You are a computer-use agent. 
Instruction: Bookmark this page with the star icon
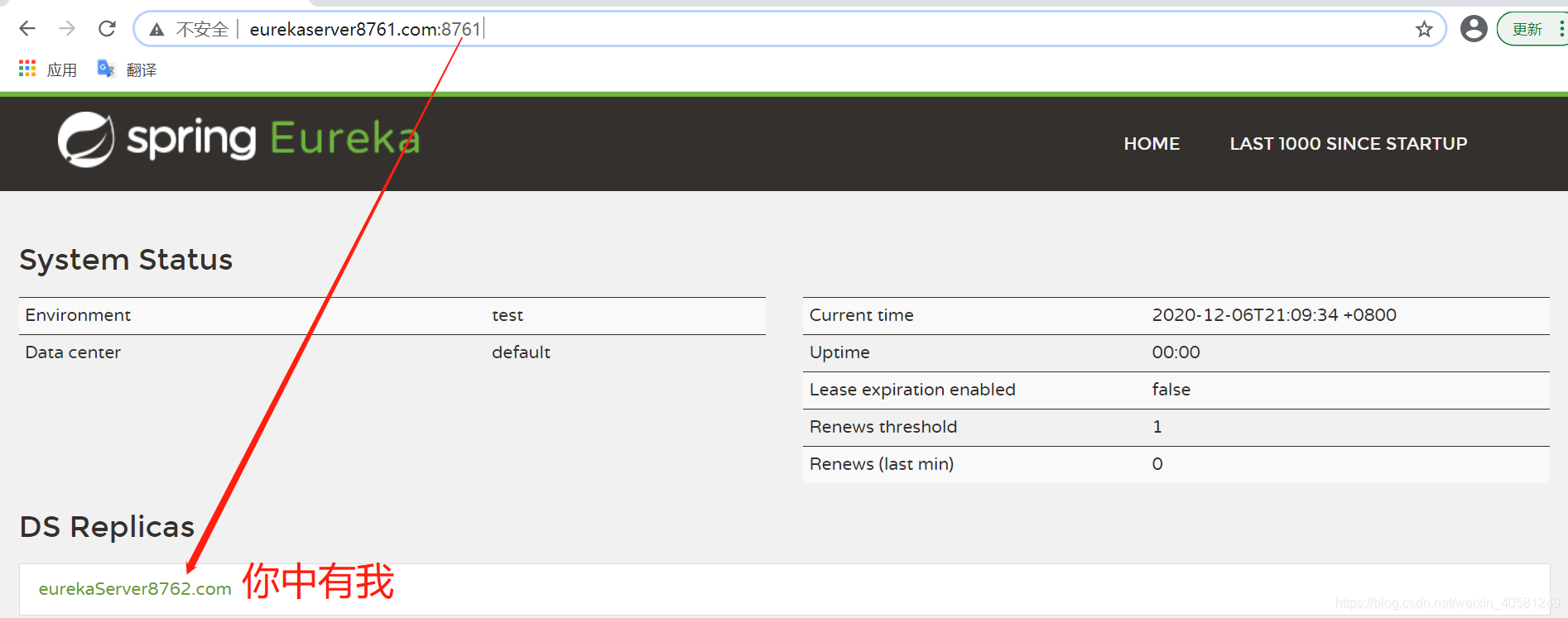click(x=1424, y=30)
